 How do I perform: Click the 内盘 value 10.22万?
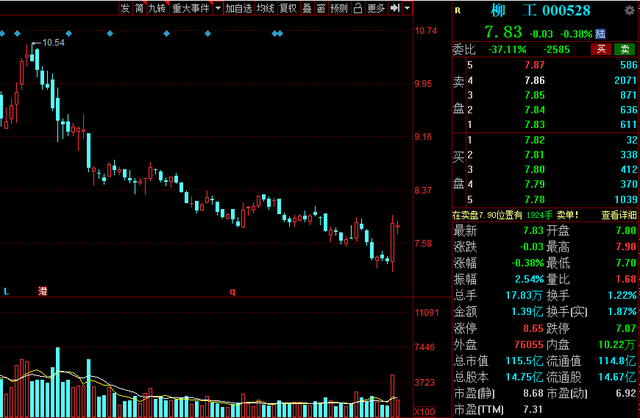(617, 345)
